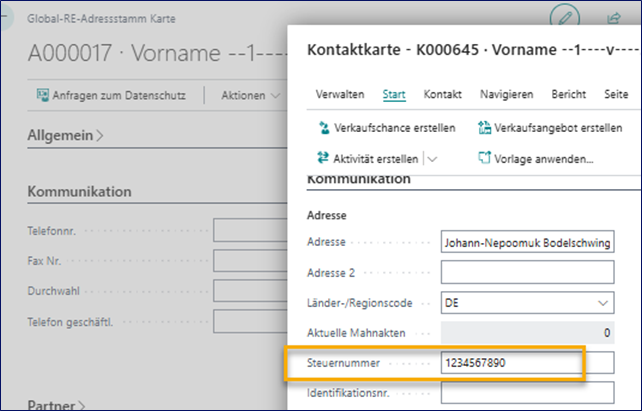
Task: Click the A000017 page title
Action: [x=157, y=53]
